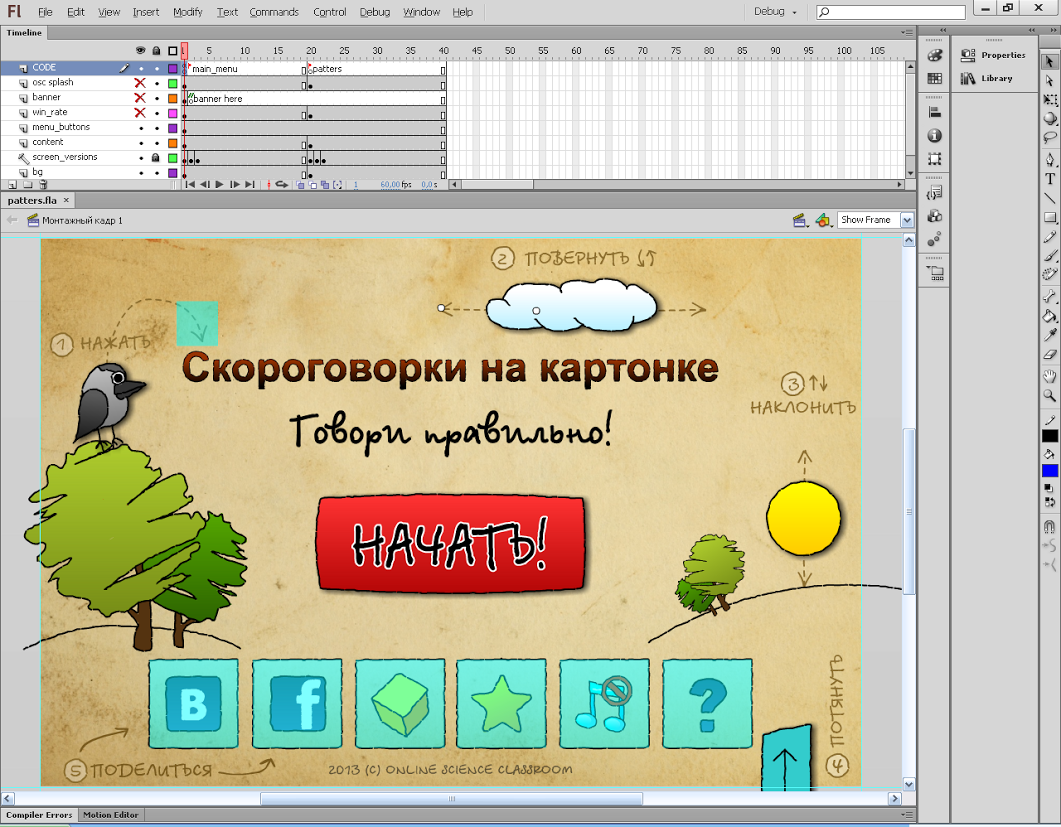This screenshot has width=1061, height=827.
Task: Open the Timeline panel options menu
Action: coord(907,32)
